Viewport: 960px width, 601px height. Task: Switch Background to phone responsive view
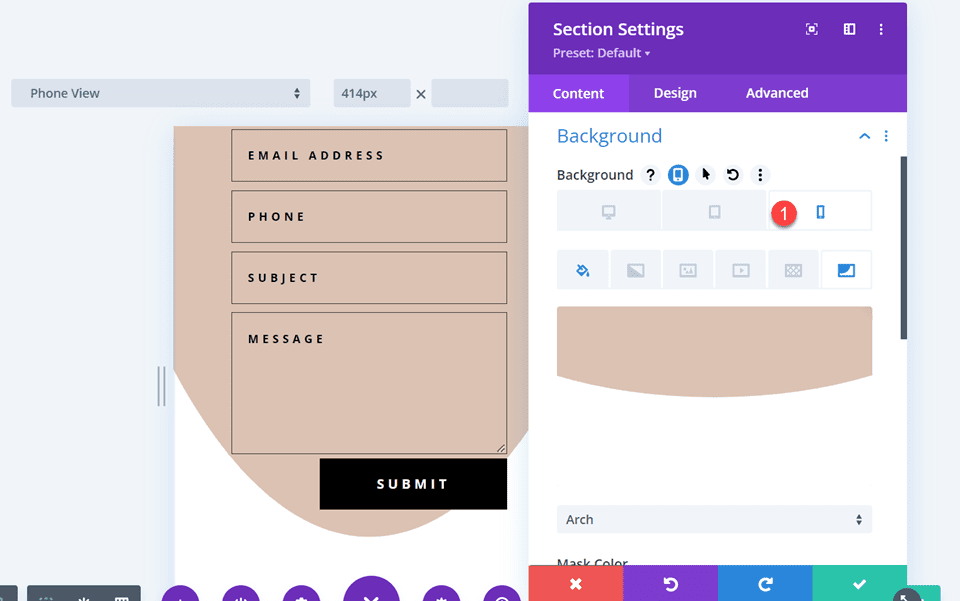[x=820, y=210]
